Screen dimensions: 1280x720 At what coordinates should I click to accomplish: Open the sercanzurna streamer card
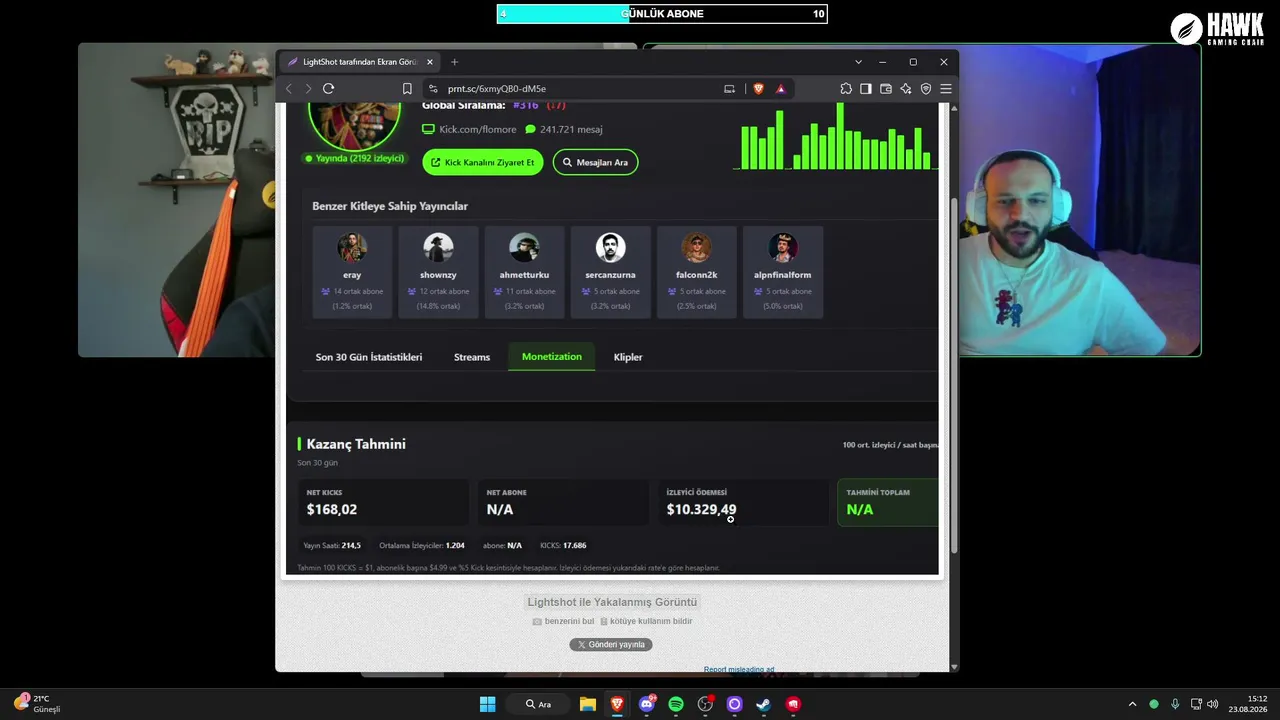pyautogui.click(x=610, y=272)
